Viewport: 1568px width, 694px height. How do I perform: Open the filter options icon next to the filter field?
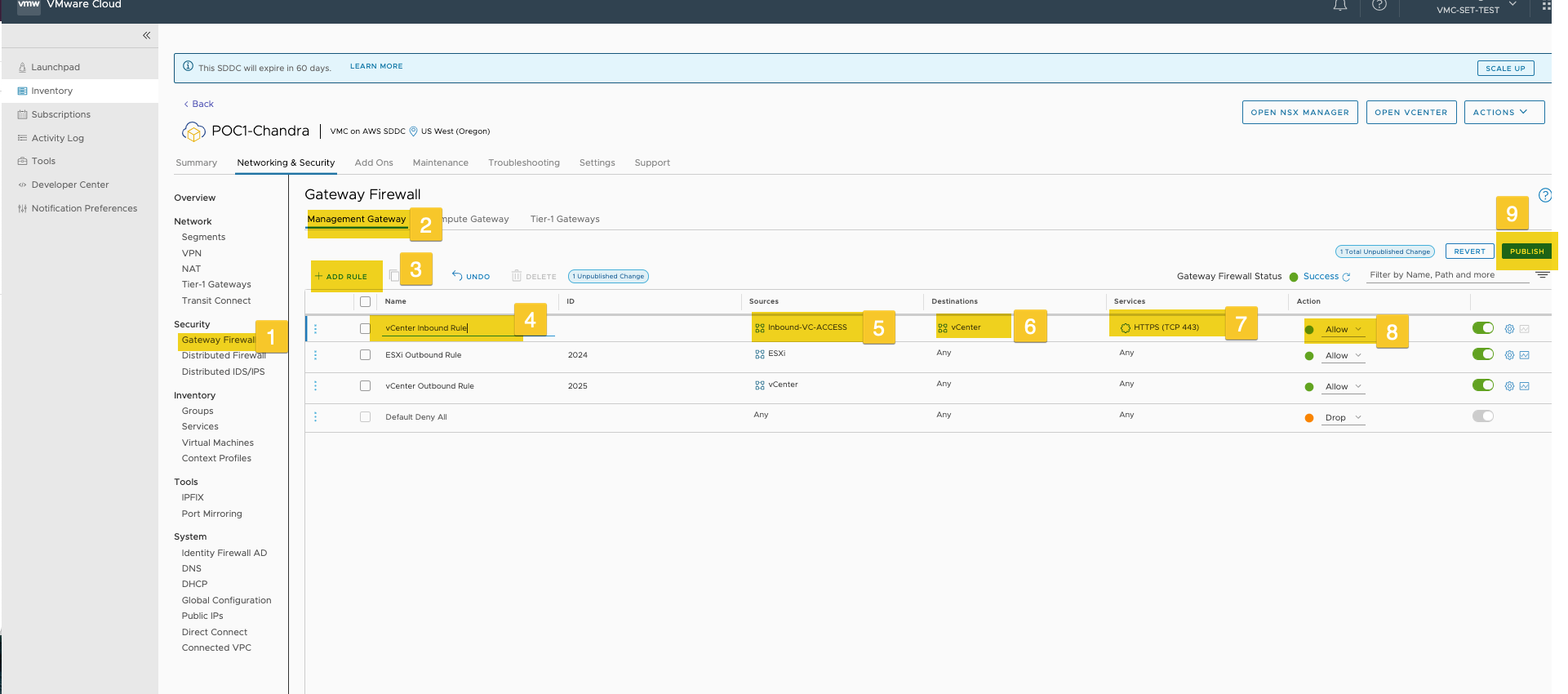pos(1542,275)
